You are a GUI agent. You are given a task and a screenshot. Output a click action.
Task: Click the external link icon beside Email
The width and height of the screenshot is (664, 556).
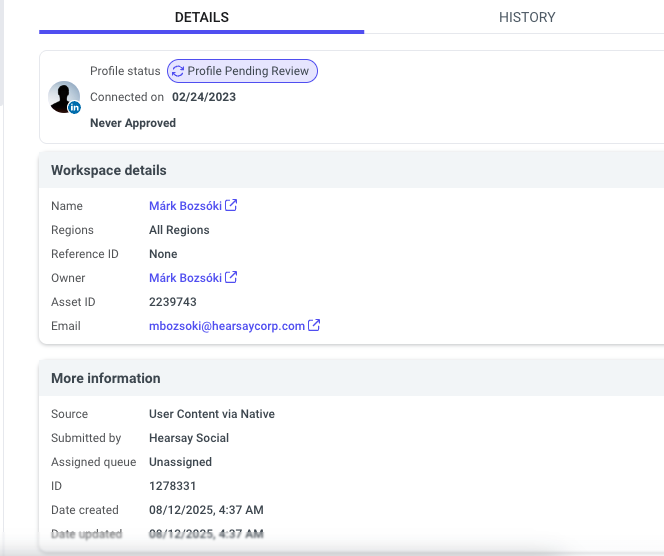314,325
